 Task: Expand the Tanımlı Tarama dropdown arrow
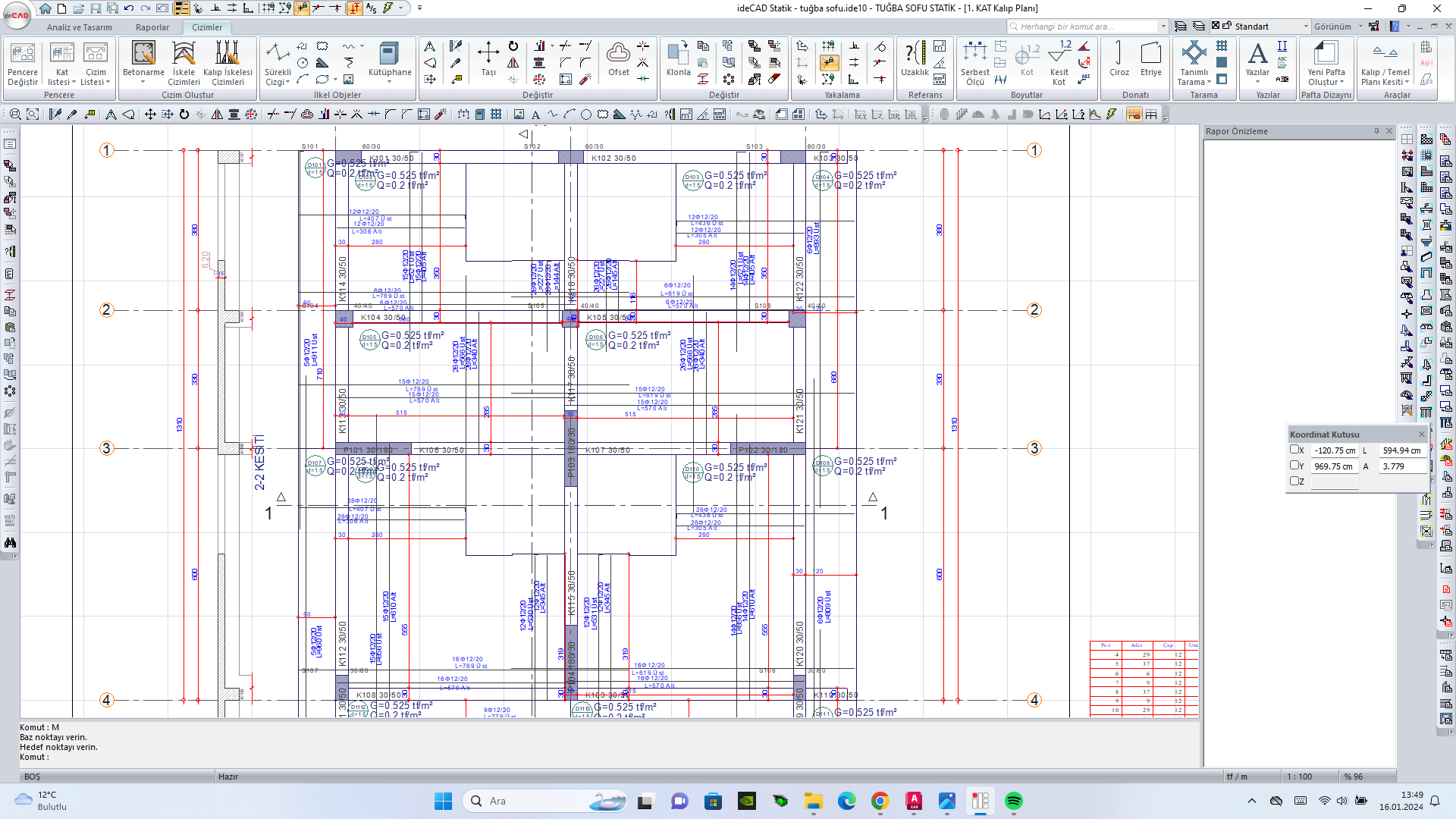click(x=1209, y=83)
